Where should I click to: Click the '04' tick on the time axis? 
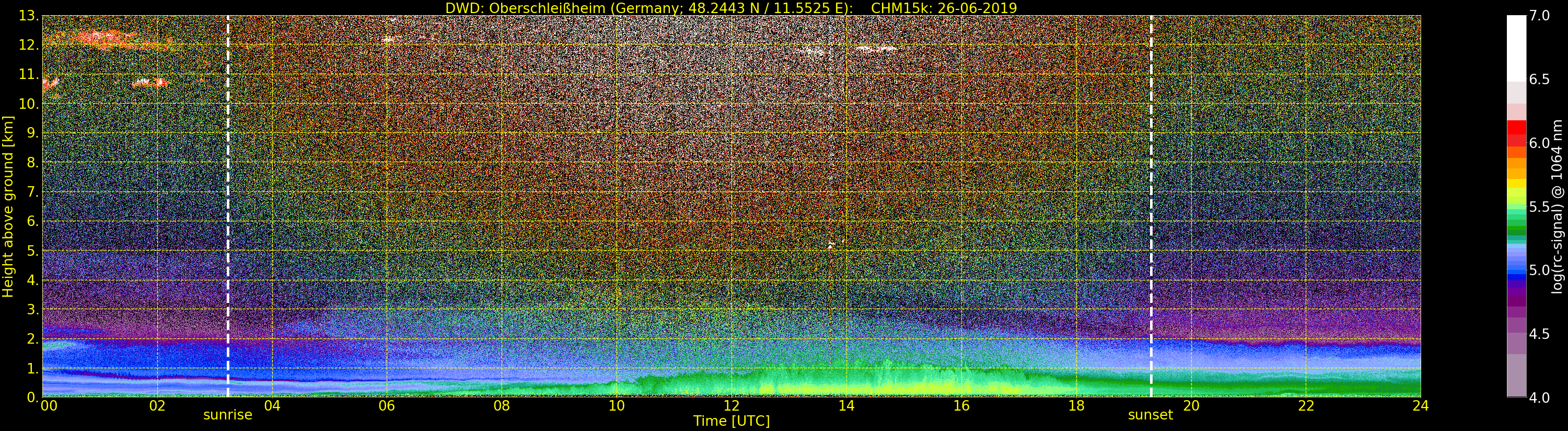click(x=272, y=406)
